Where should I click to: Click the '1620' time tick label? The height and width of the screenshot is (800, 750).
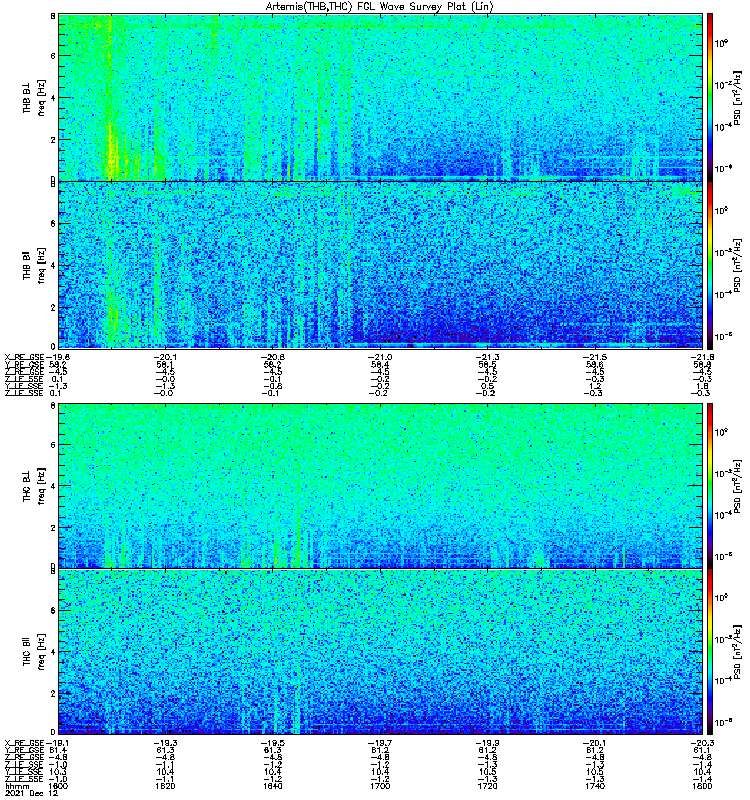pos(165,786)
